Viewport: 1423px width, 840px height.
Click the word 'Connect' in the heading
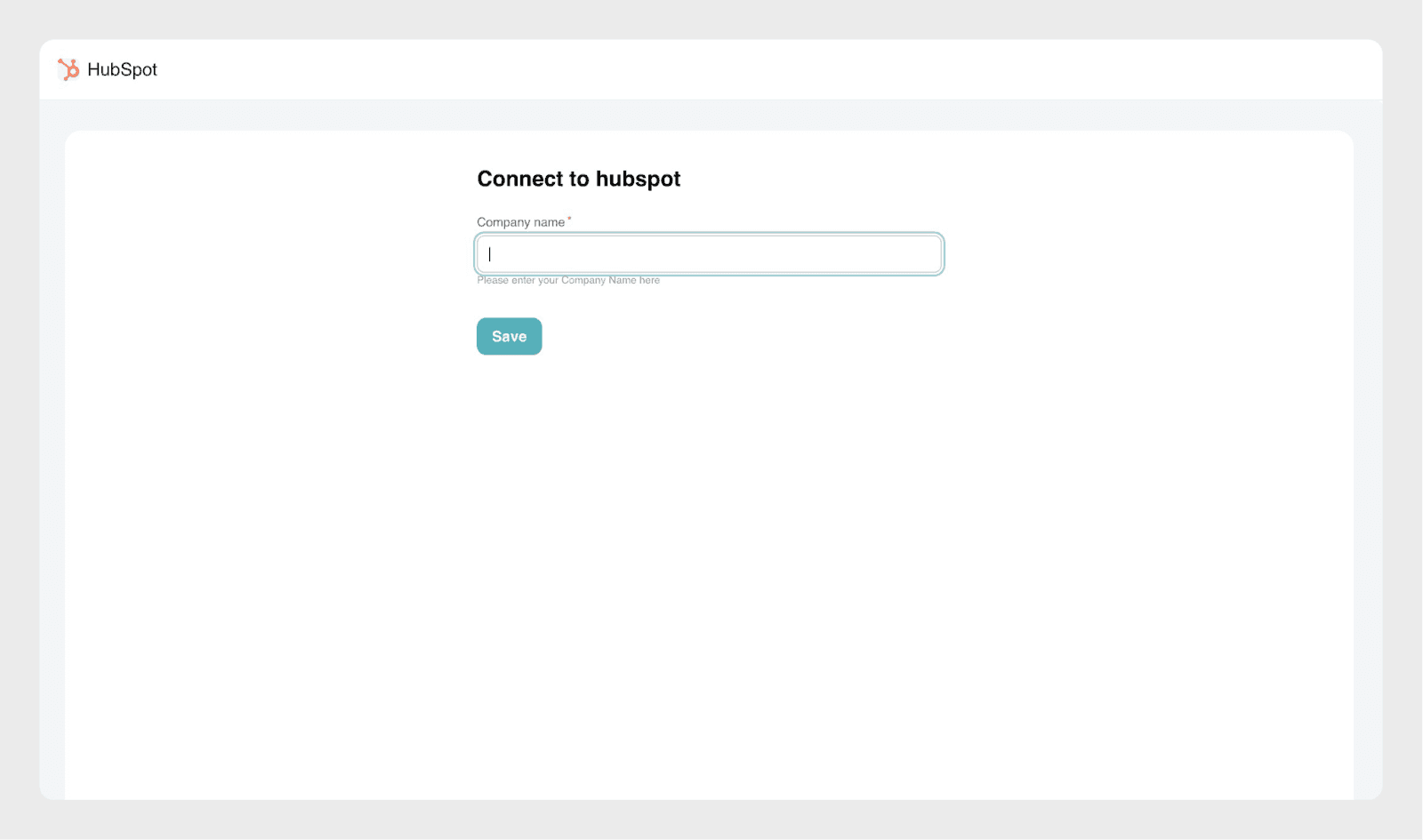click(520, 179)
